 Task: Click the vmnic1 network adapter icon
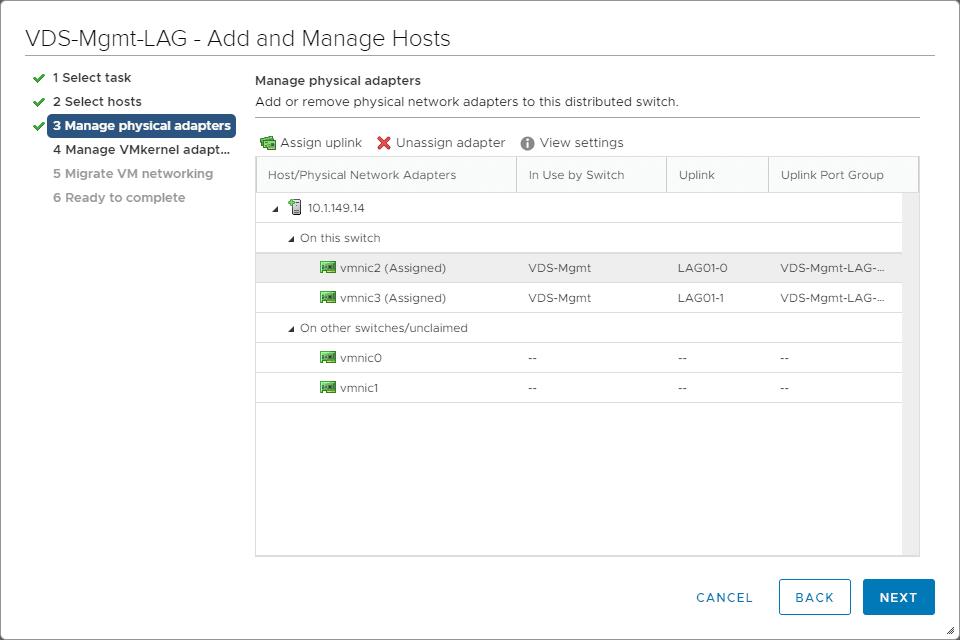pyautogui.click(x=328, y=388)
